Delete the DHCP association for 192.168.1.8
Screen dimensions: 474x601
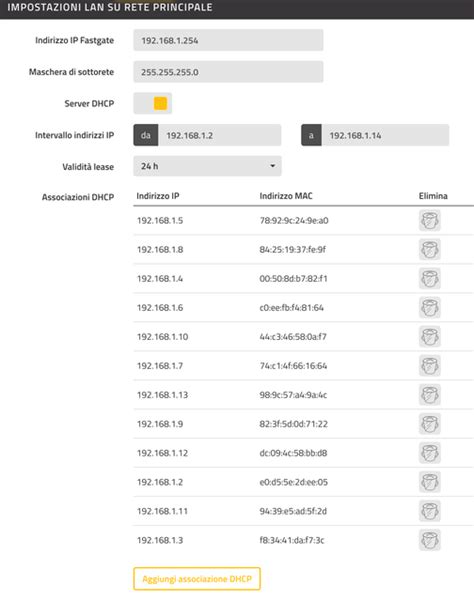[x=430, y=250]
